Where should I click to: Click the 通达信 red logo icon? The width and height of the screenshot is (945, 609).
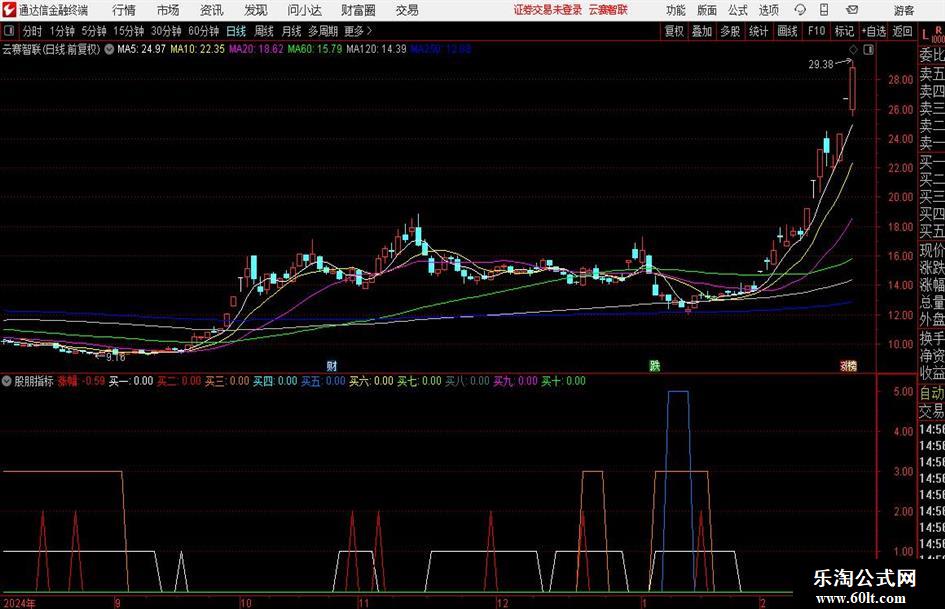9,10
